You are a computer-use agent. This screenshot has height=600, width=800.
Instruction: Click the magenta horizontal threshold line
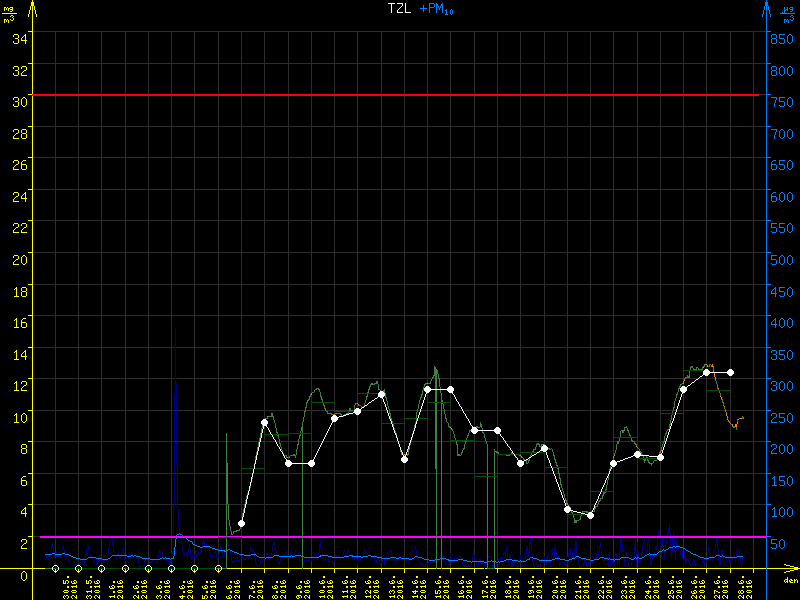pos(400,537)
